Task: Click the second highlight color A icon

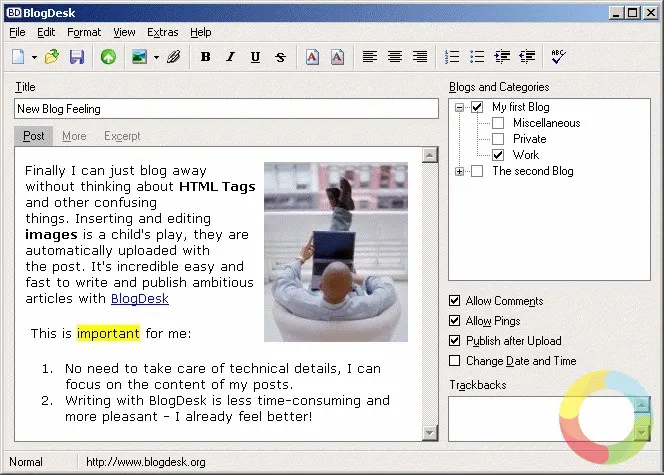Action: 337,56
